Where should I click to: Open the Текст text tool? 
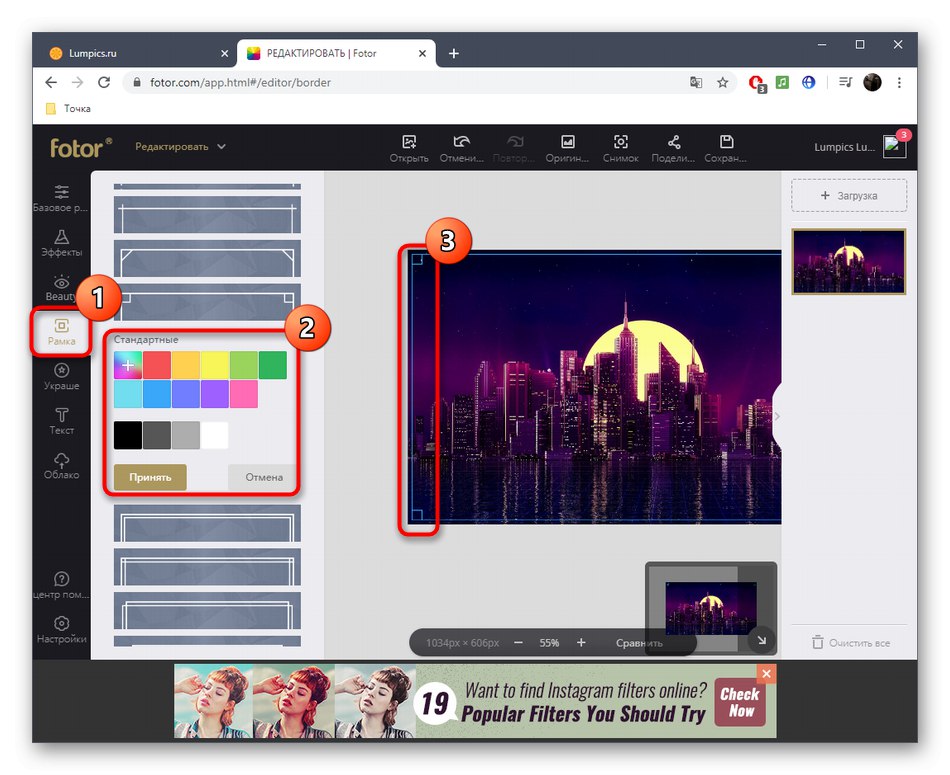point(61,420)
